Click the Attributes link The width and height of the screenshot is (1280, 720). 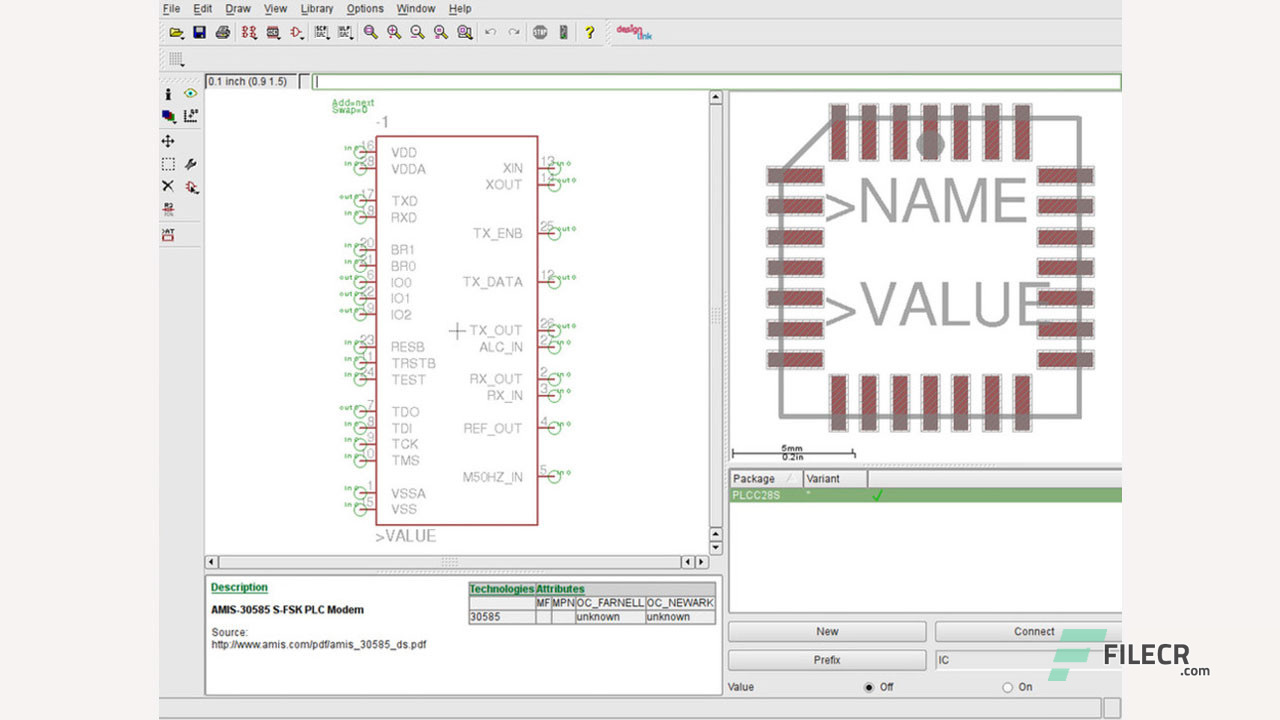pos(560,589)
